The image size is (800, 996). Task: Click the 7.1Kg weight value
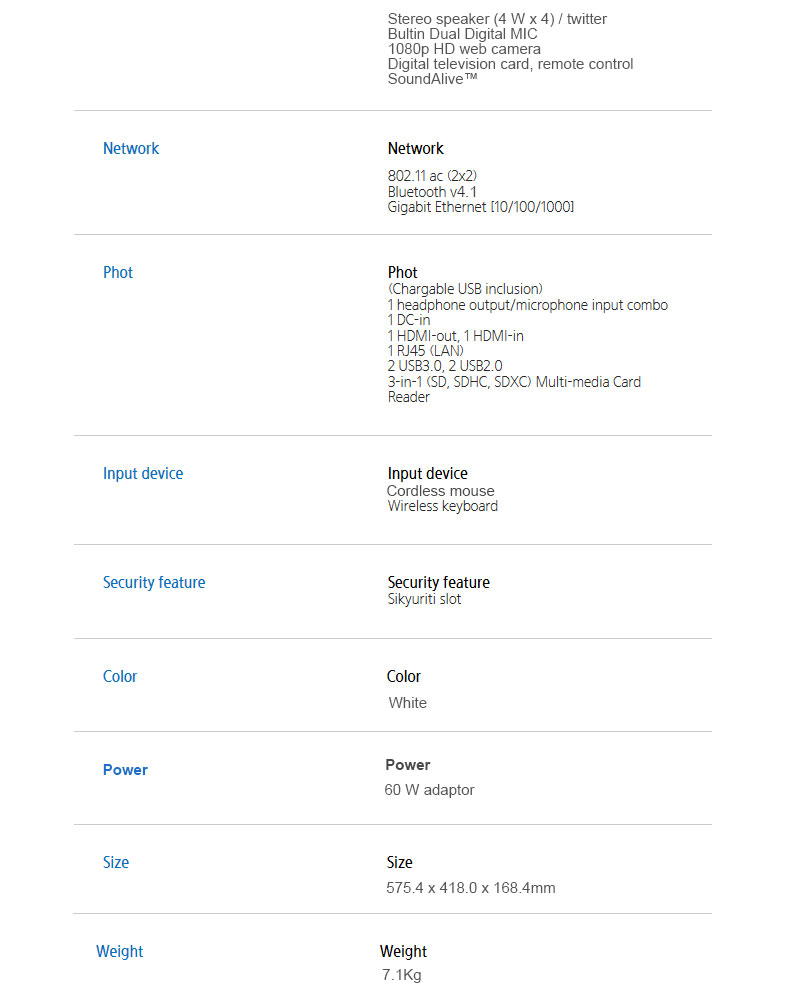tap(402, 975)
